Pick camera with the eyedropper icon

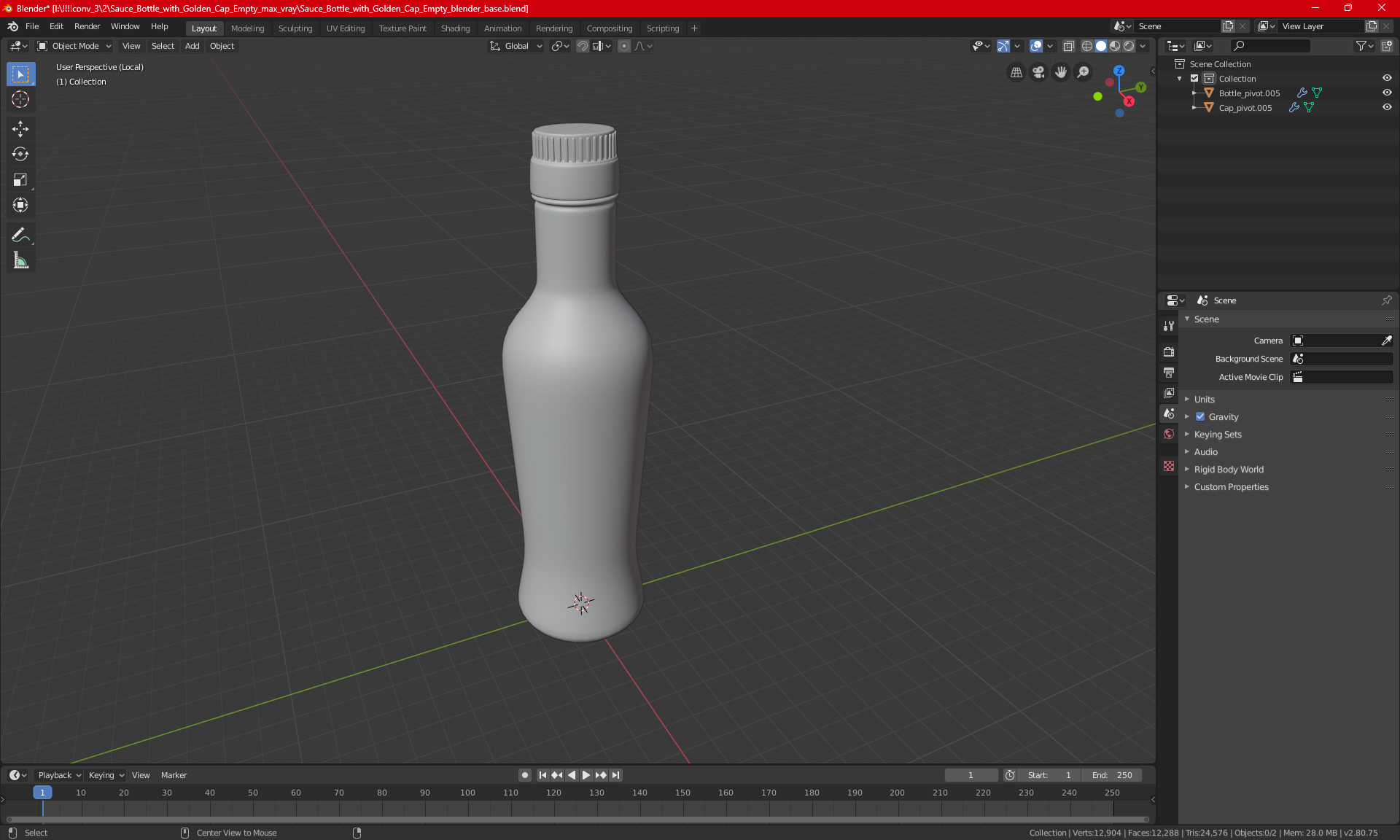(x=1386, y=341)
